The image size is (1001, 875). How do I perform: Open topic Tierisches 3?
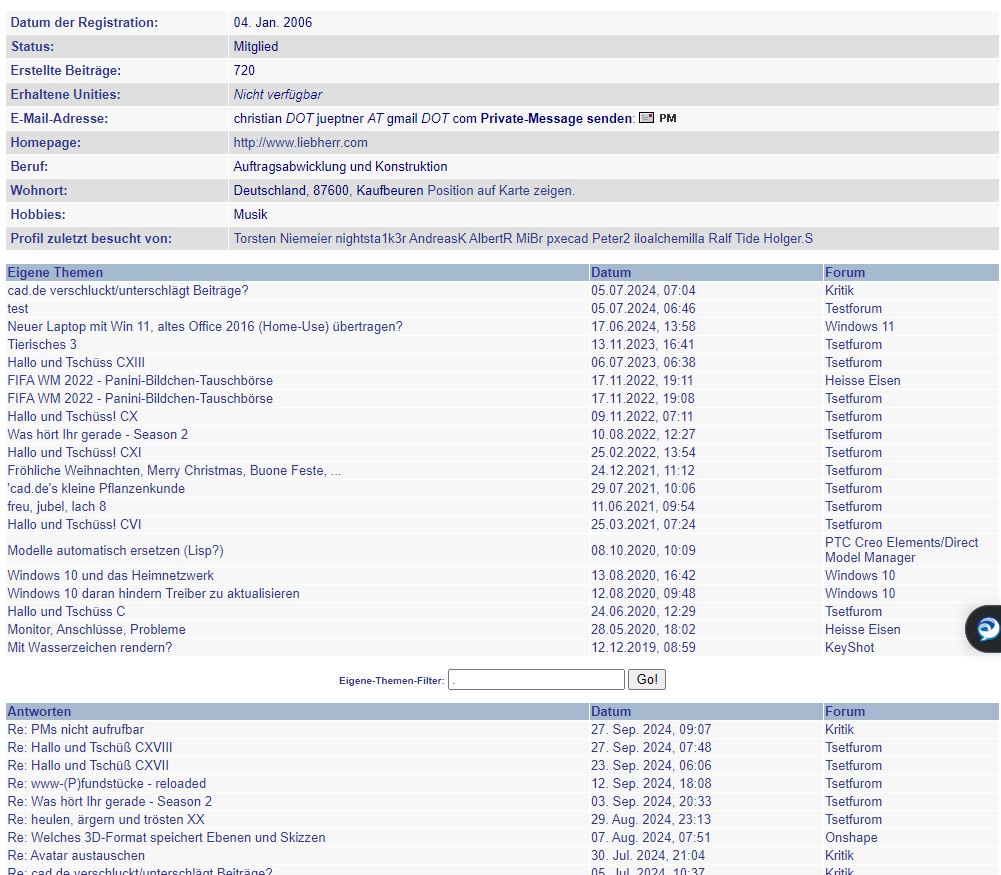42,344
